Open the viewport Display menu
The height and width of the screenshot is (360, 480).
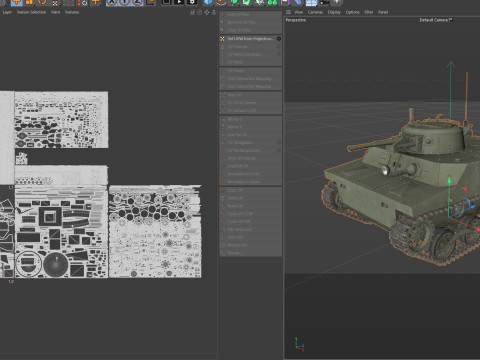(334, 12)
